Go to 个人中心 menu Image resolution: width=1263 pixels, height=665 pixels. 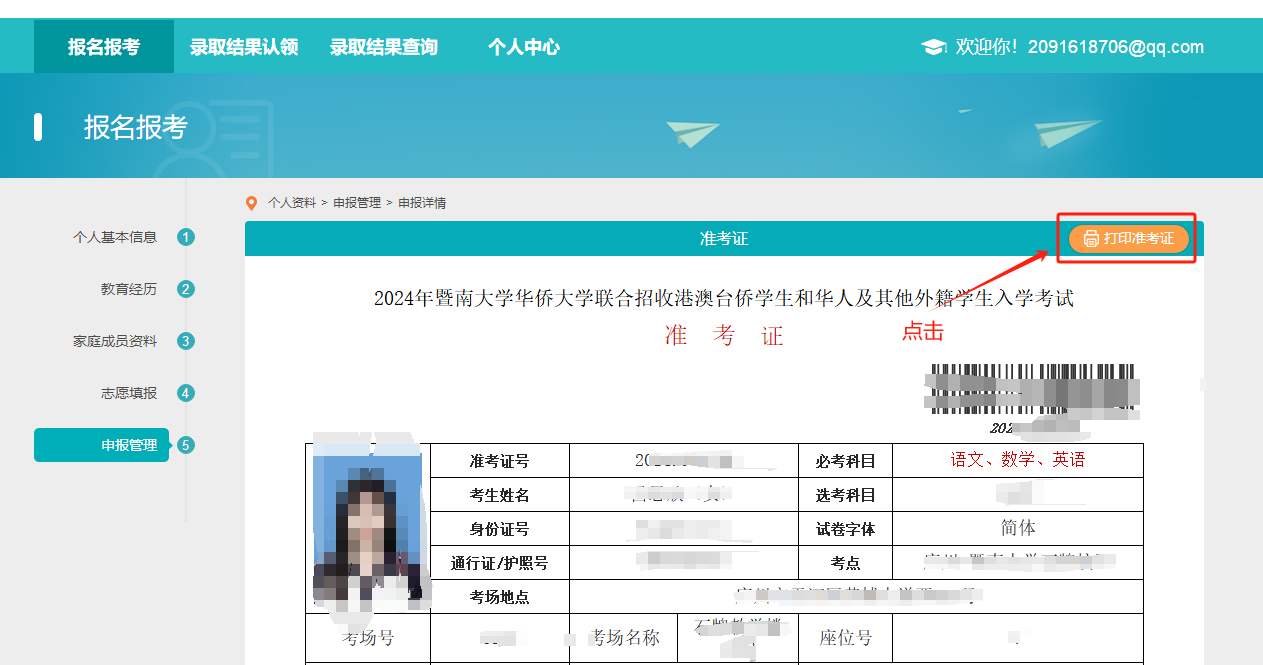coord(524,47)
